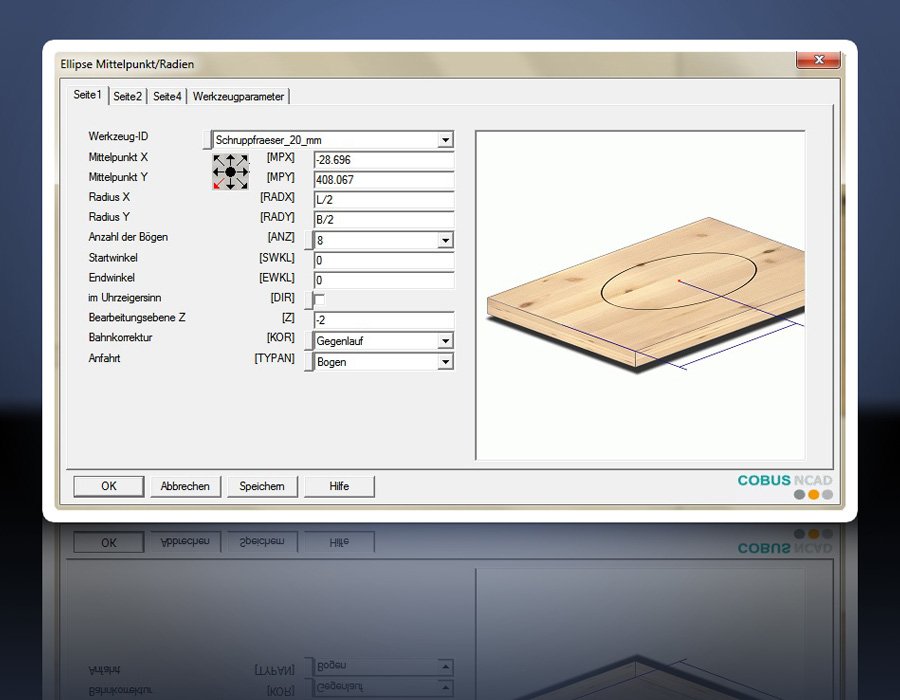Click the ellipse preview image on the wood board
Viewport: 900px width, 700px height.
(x=679, y=281)
